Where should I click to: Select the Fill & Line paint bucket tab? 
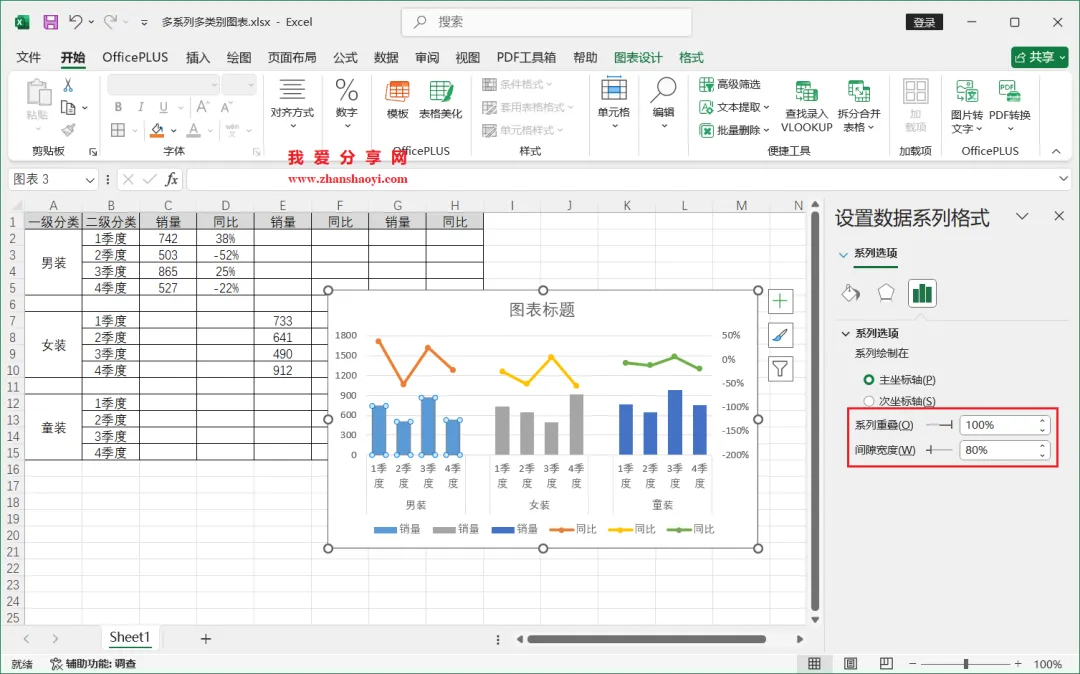click(x=851, y=293)
